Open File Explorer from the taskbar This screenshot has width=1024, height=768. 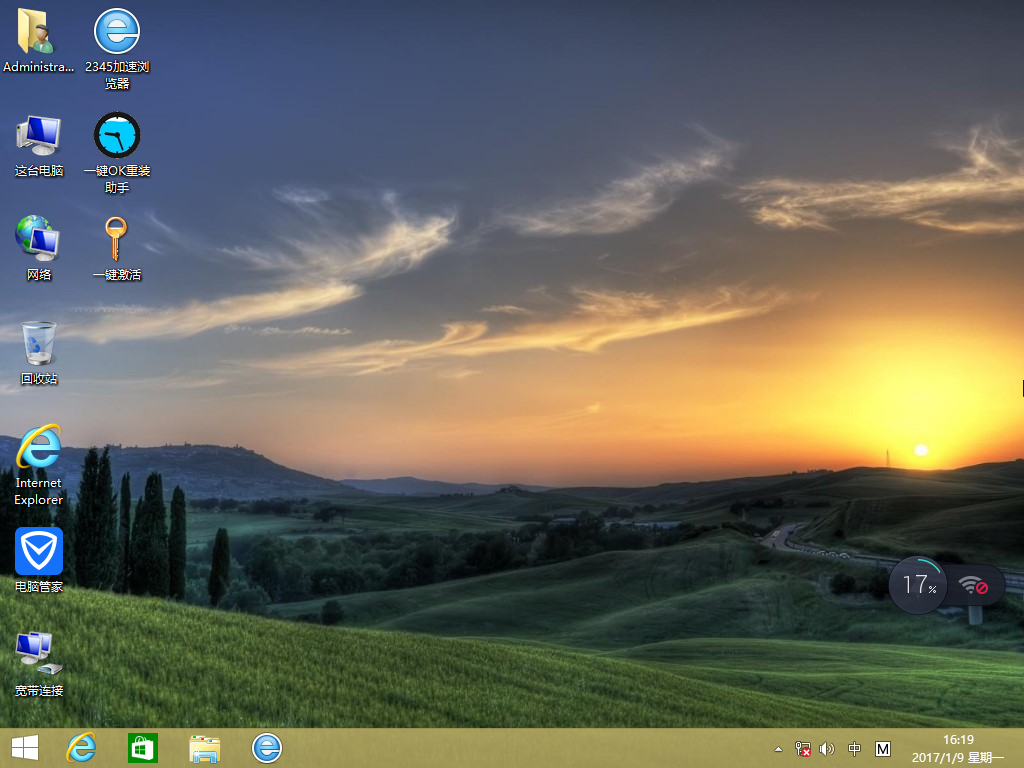pyautogui.click(x=205, y=748)
